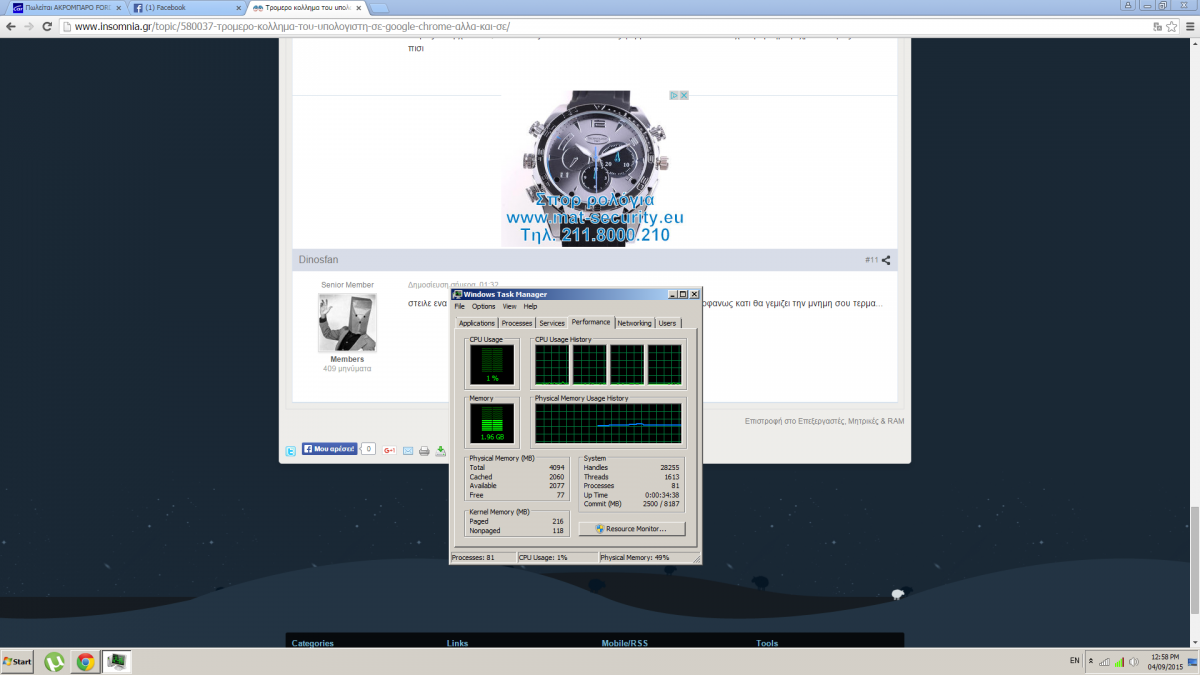This screenshot has width=1200, height=675.
Task: Open Chrome hamburger menu
Action: pyautogui.click(x=1189, y=26)
